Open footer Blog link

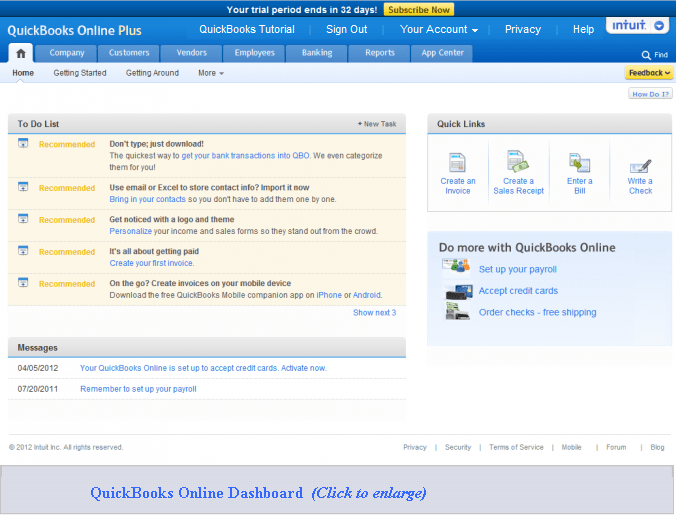click(657, 447)
